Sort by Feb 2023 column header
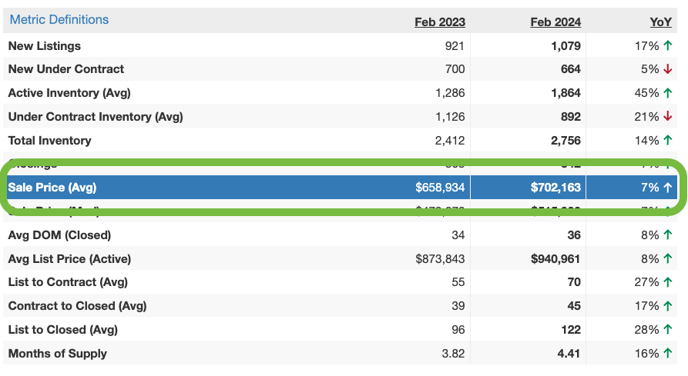 click(440, 22)
